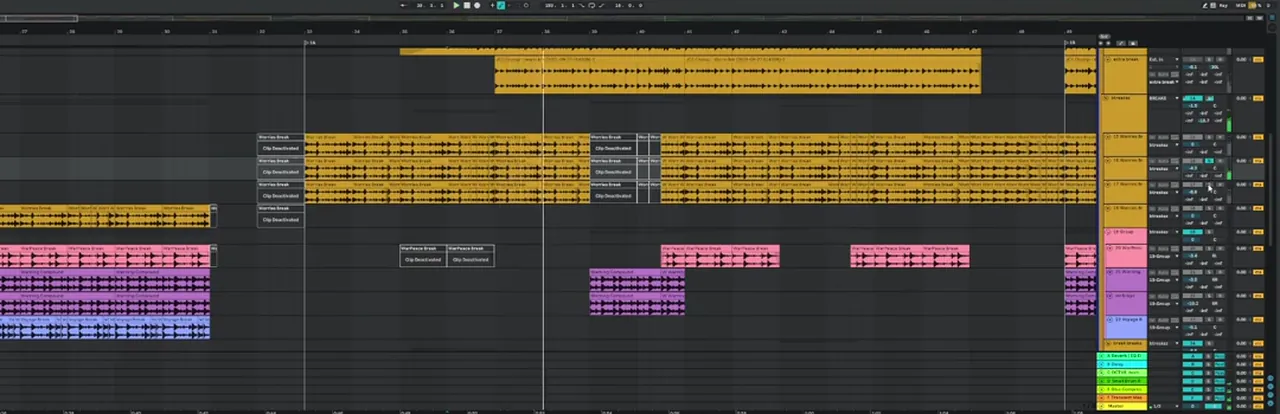Toggle the Loop switch in transport

click(592, 5)
